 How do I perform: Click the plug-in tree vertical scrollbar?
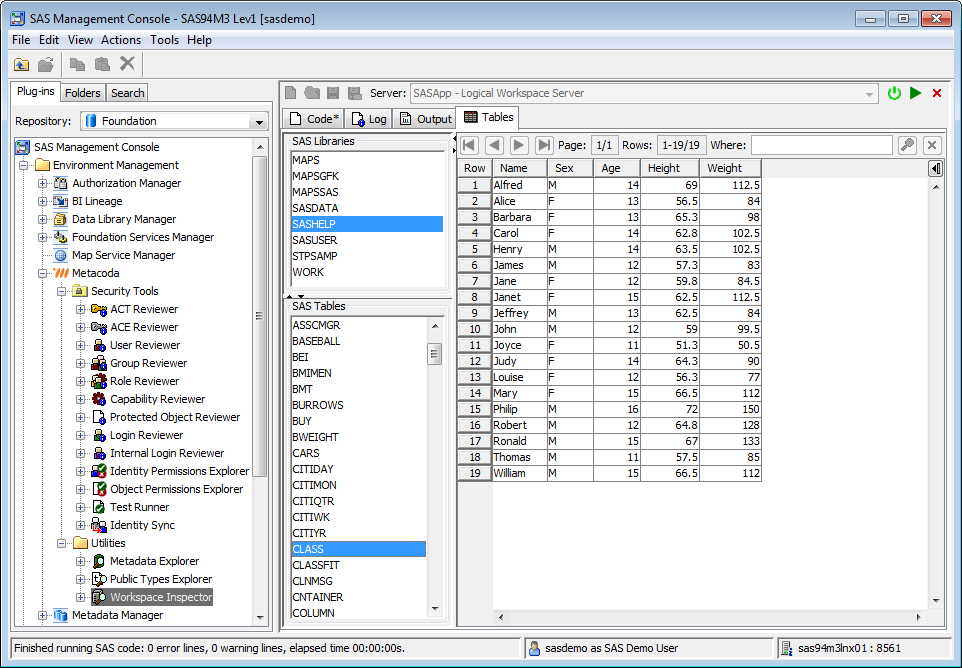[260, 316]
